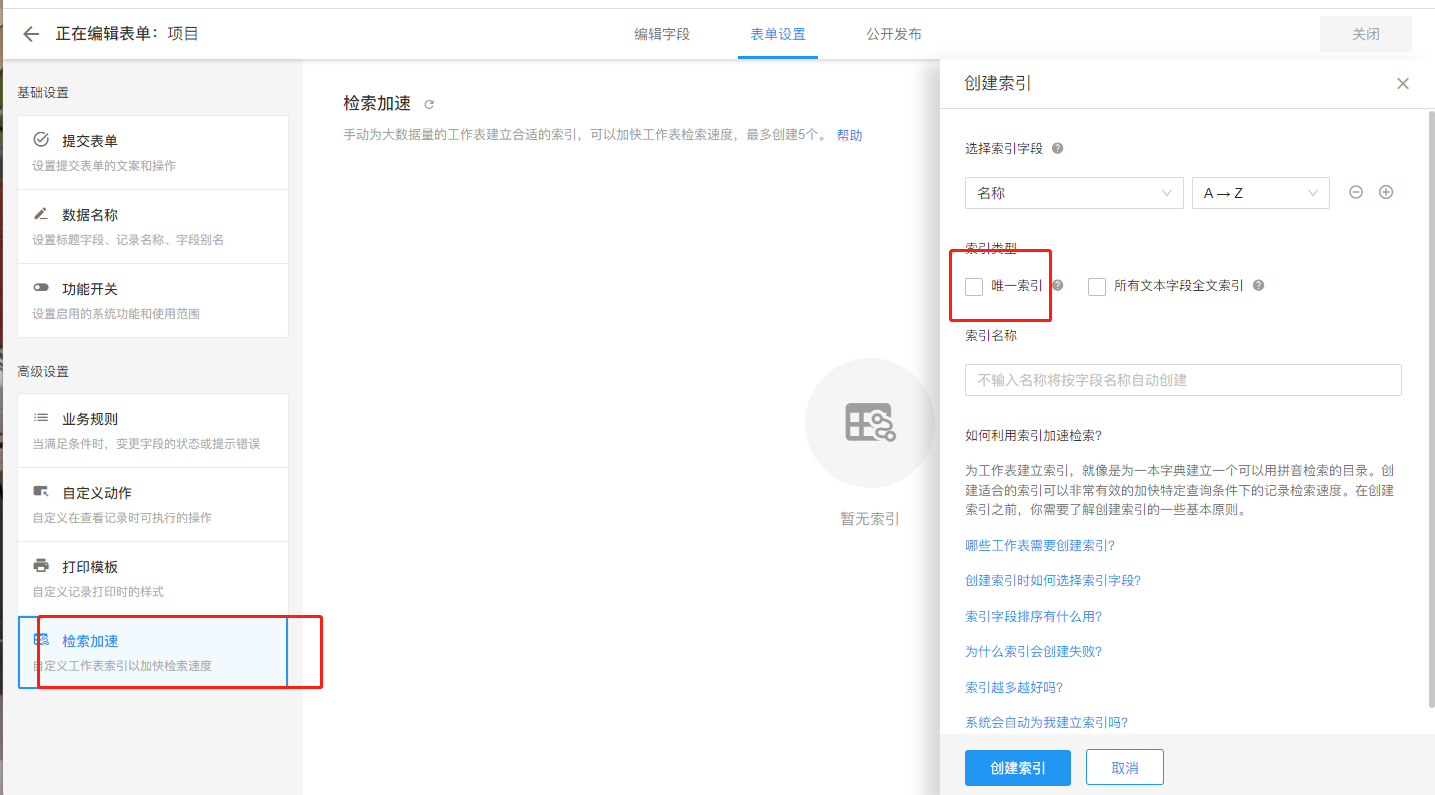Open the 打印模板 settings item
This screenshot has width=1435, height=795.
tap(153, 578)
